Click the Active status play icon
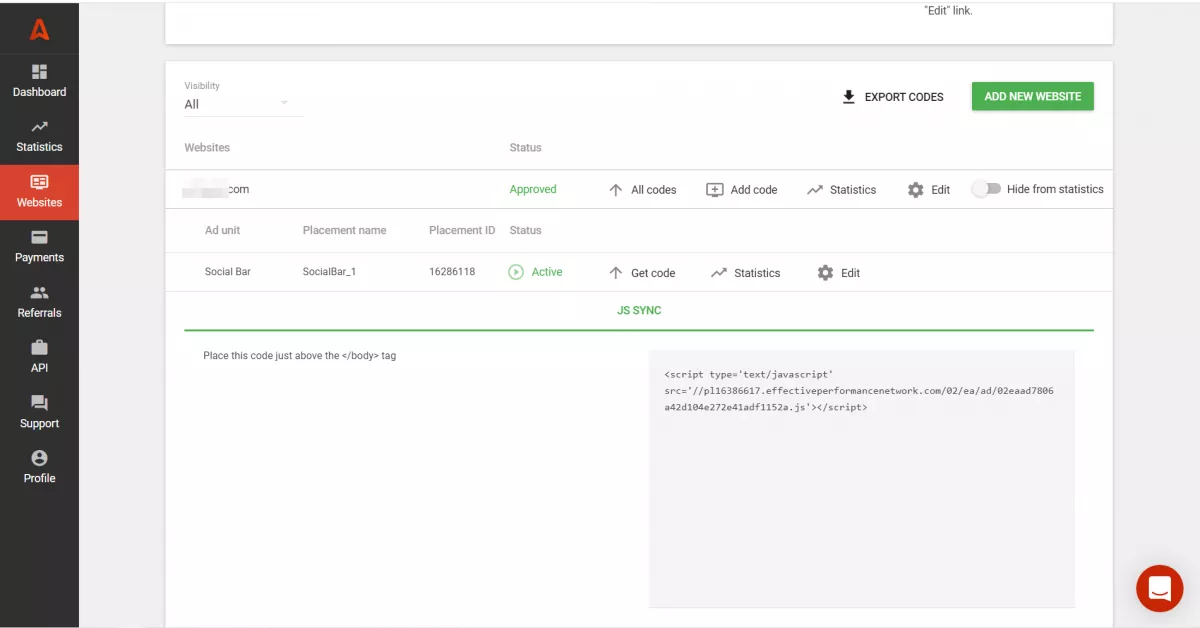1200x628 pixels. coord(516,272)
